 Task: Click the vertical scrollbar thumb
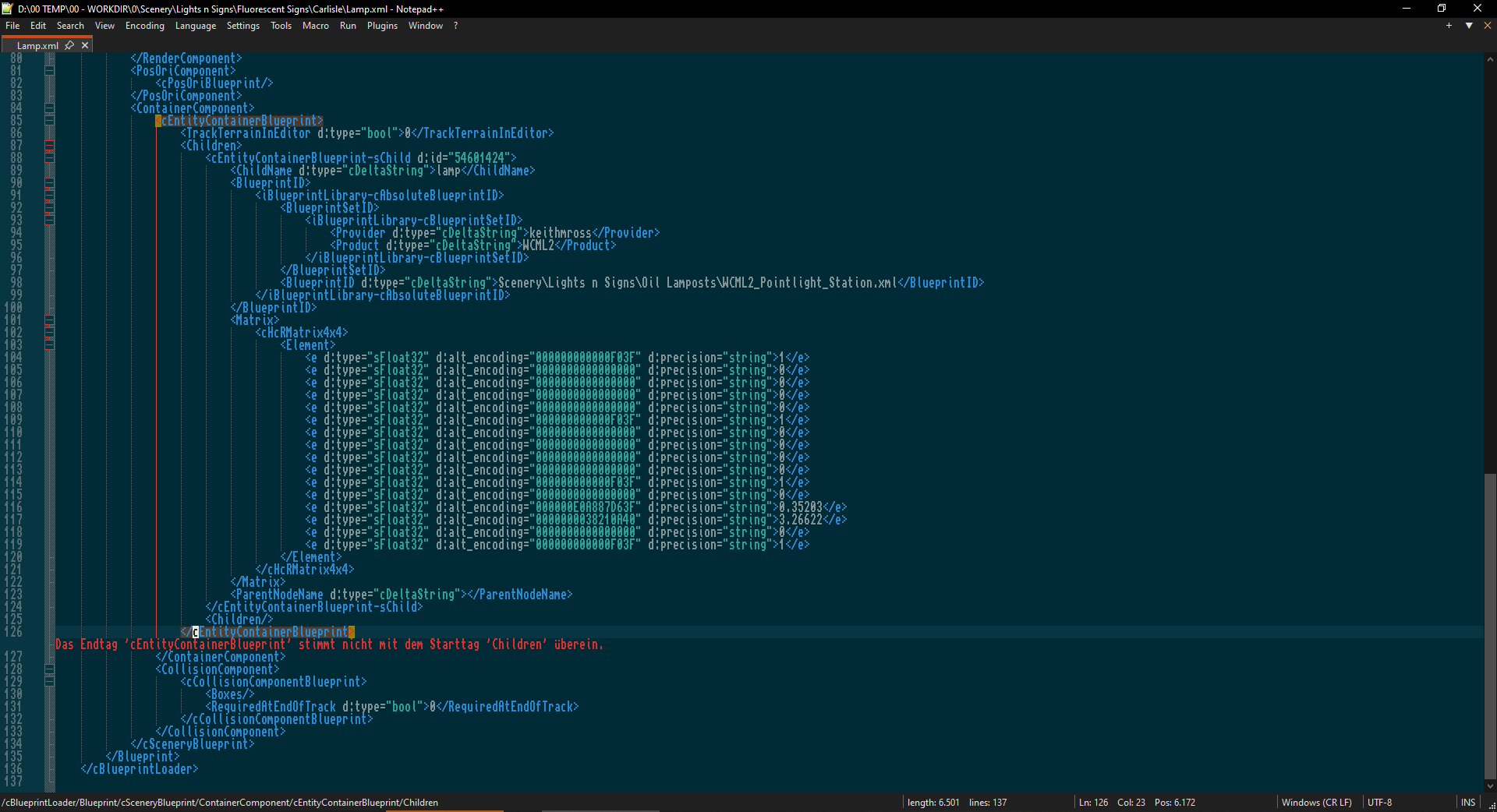(x=1490, y=626)
